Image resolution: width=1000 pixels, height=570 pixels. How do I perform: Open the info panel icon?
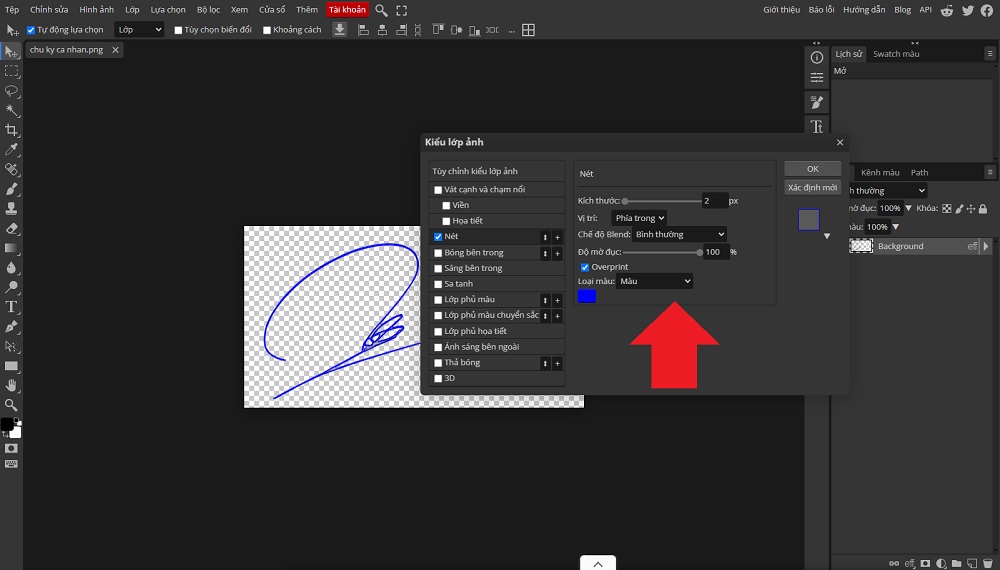pyautogui.click(x=816, y=57)
